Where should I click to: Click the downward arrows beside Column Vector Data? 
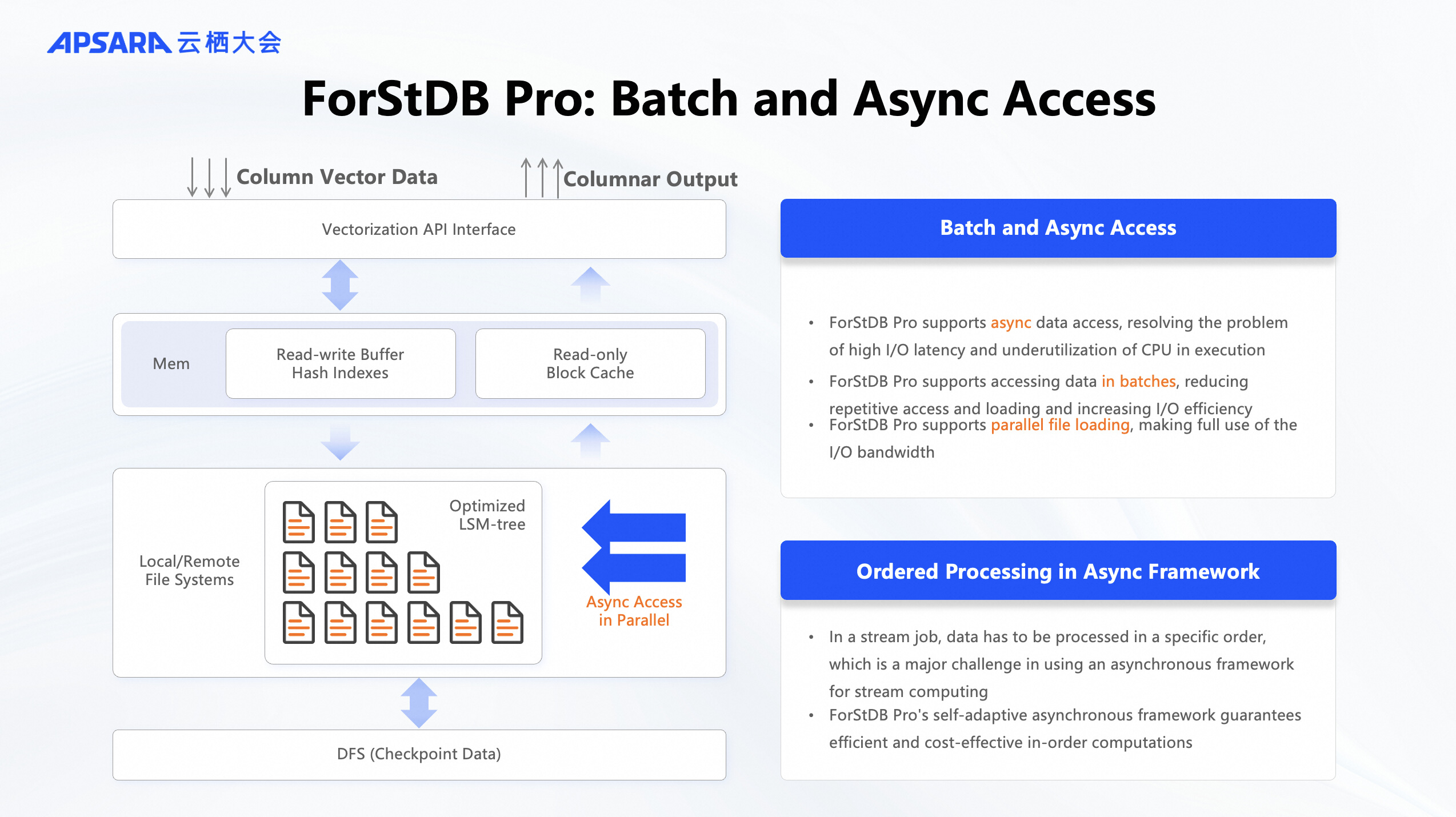point(209,178)
